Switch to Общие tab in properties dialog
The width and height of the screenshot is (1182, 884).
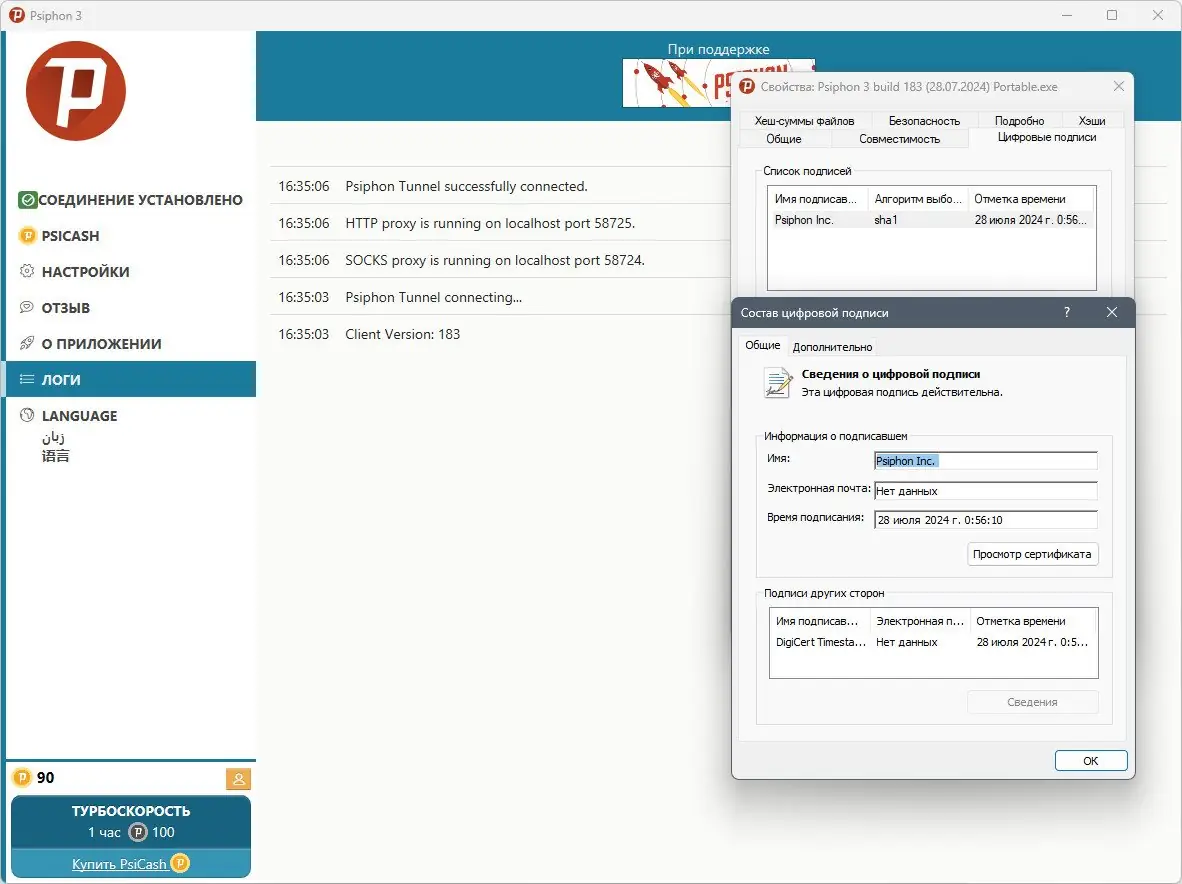[x=784, y=139]
